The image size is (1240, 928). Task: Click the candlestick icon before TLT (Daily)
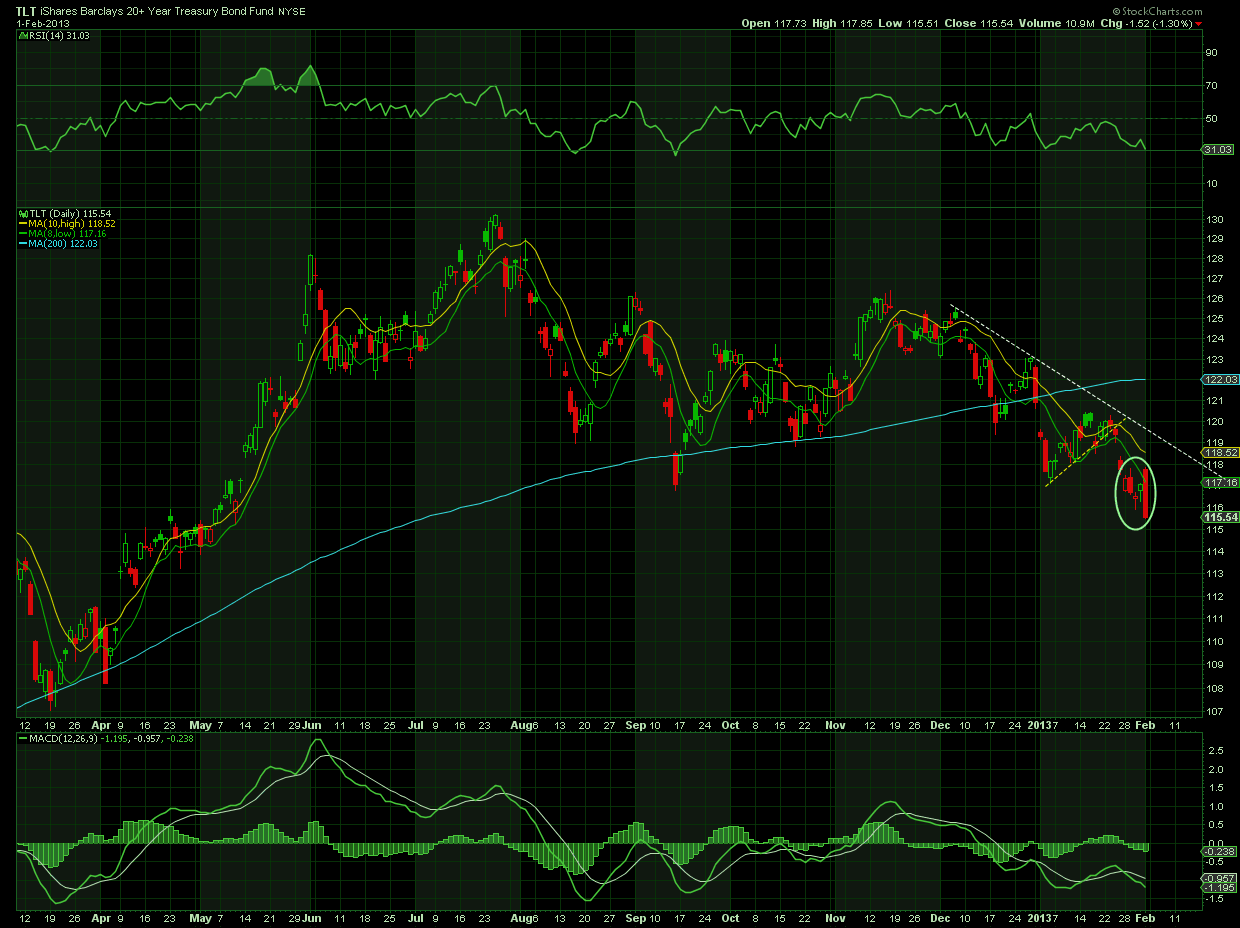click(21, 214)
